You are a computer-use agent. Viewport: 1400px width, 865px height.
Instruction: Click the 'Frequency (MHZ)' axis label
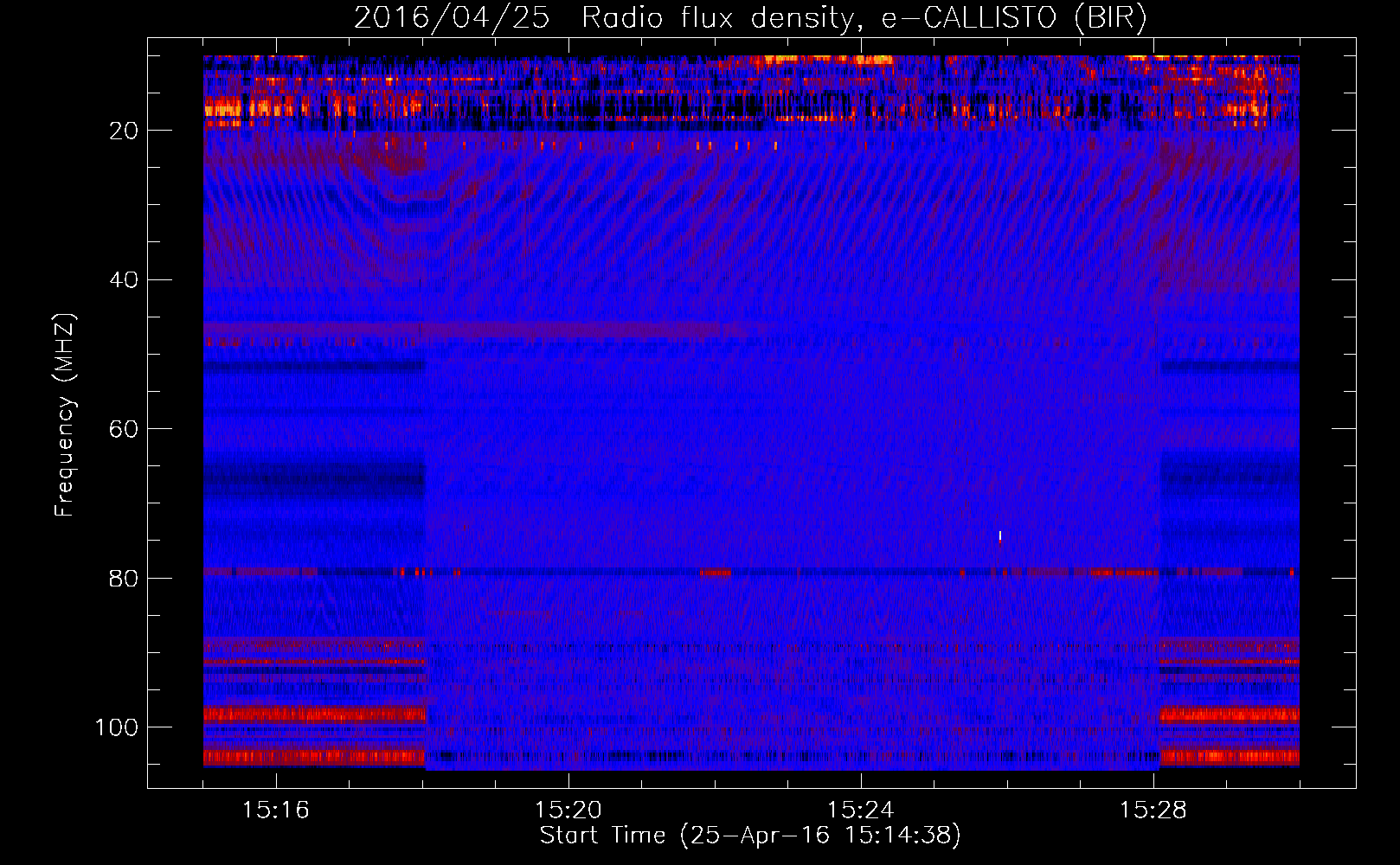(65, 414)
